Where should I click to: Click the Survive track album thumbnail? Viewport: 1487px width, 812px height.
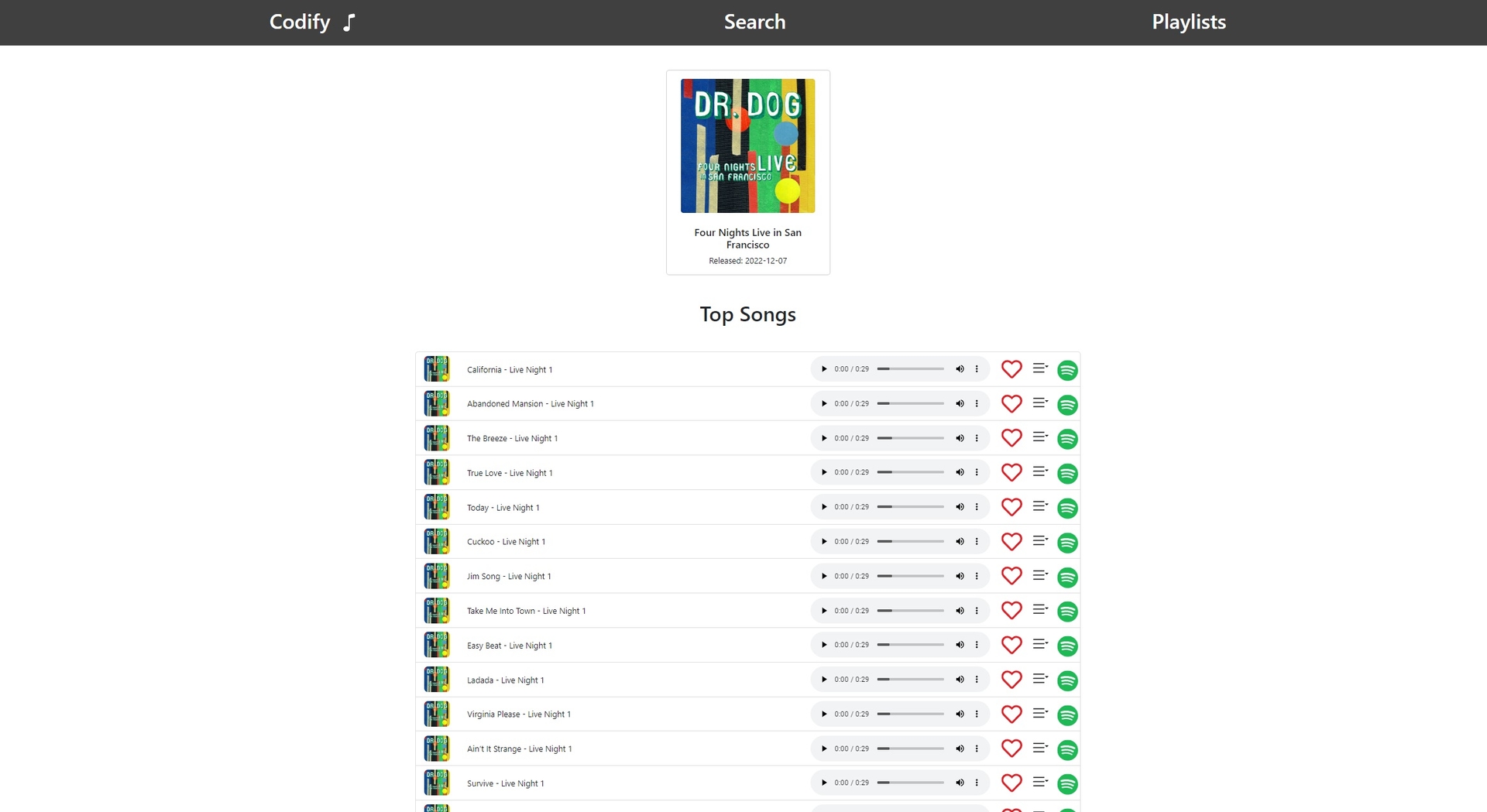pyautogui.click(x=437, y=783)
